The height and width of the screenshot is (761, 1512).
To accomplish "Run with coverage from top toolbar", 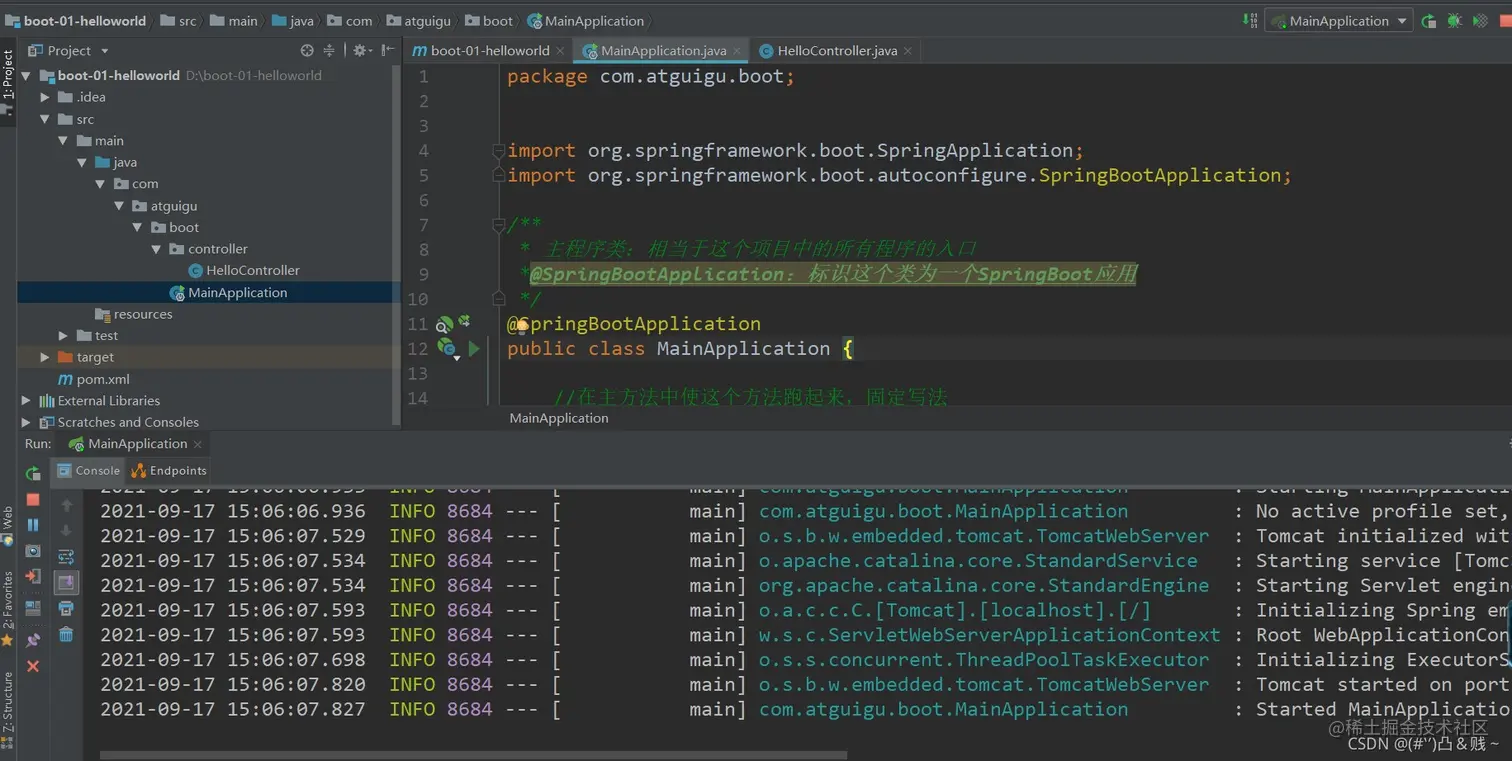I will point(1481,20).
